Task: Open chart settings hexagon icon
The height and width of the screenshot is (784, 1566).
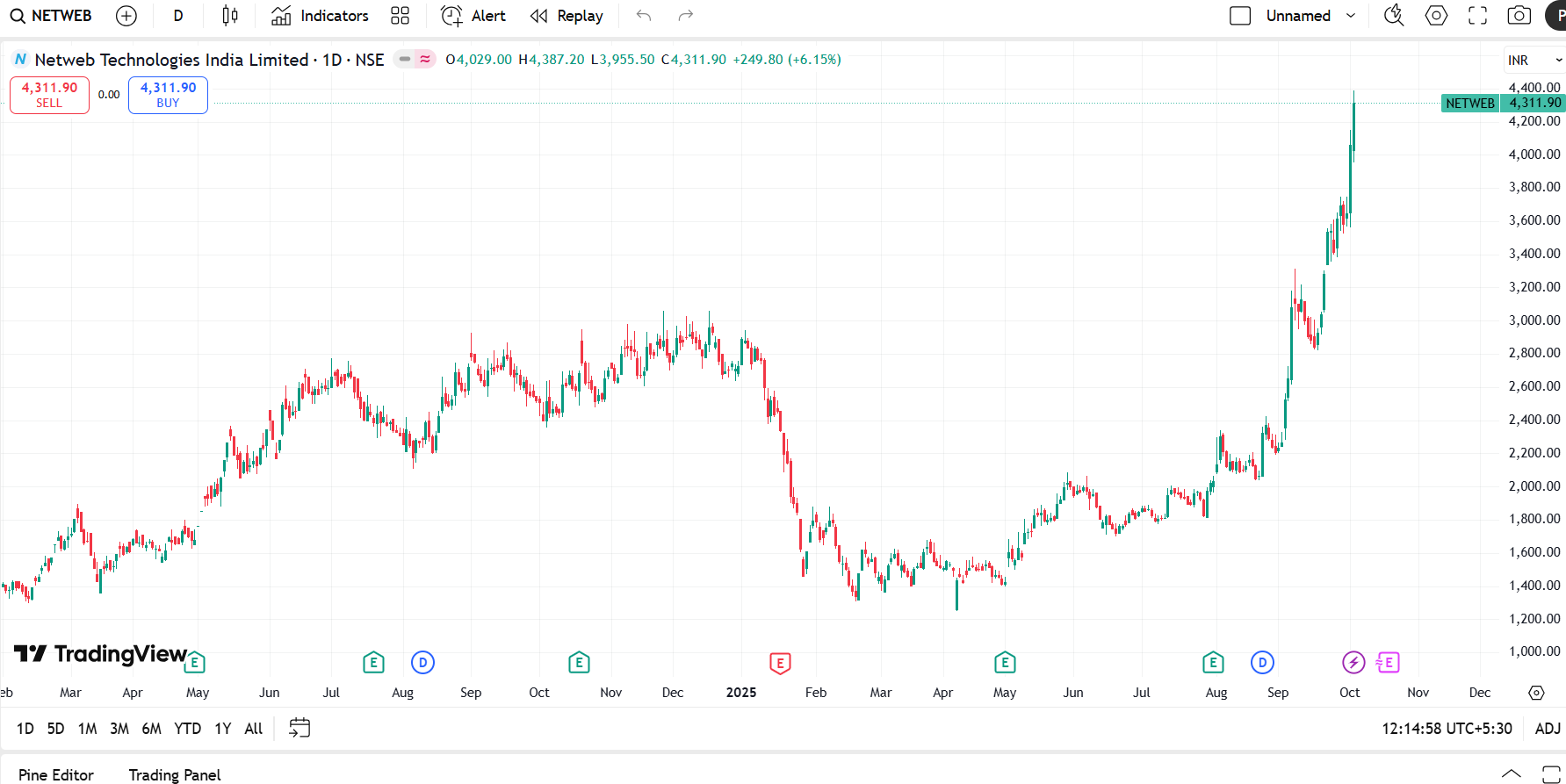Action: (x=1436, y=16)
